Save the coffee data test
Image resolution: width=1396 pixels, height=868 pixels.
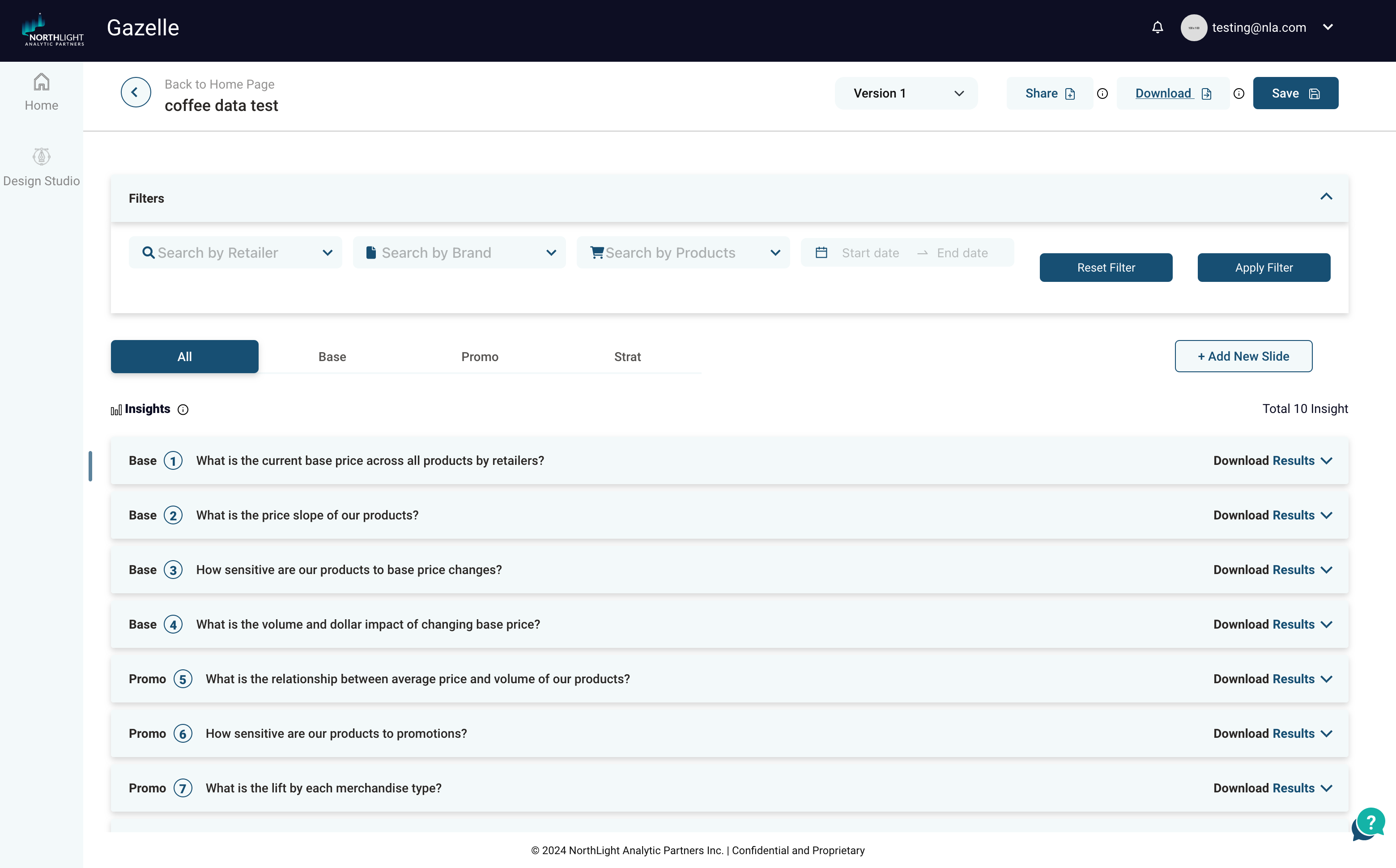tap(1295, 93)
